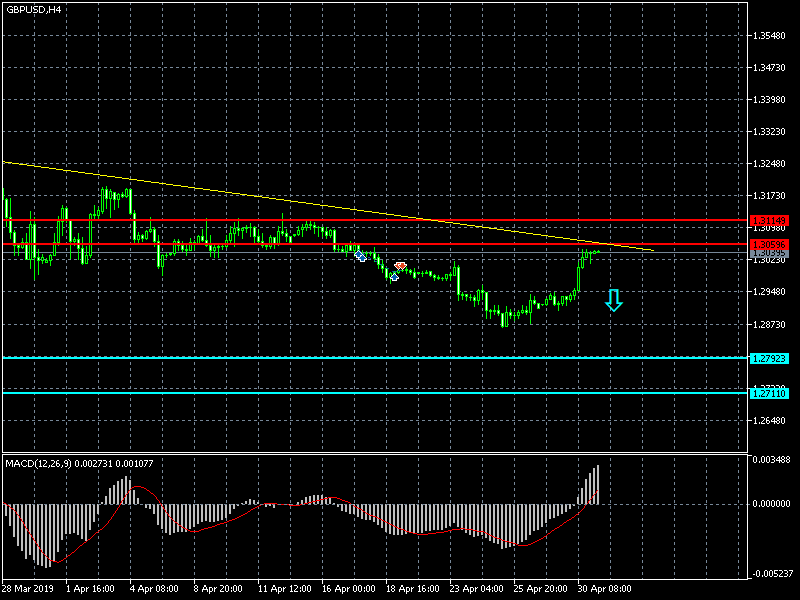The image size is (800, 600).
Task: Click the tallest rightmost MACD histogram bar
Action: (598, 485)
